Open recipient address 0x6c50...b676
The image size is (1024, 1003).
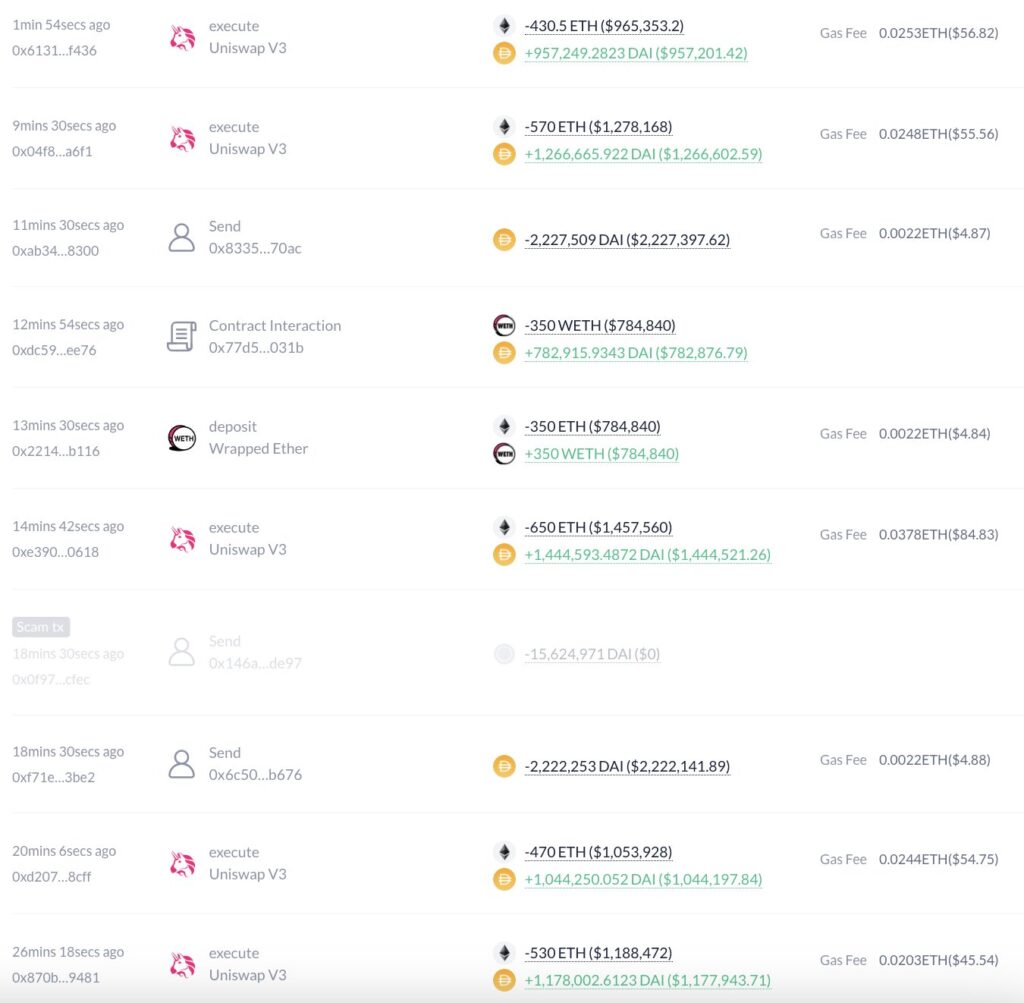point(255,775)
